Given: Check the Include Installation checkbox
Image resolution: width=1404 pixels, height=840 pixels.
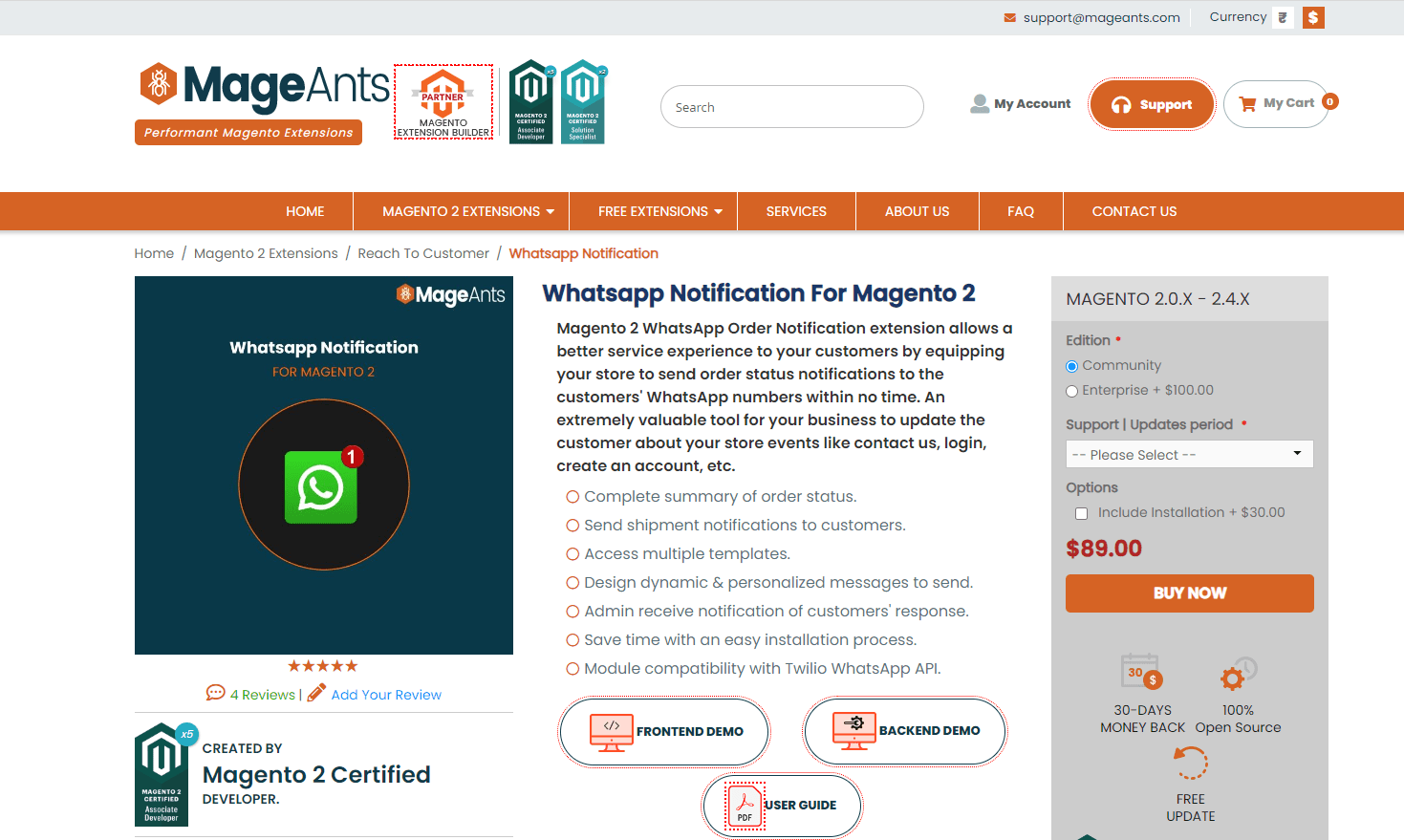Looking at the screenshot, I should [1081, 513].
